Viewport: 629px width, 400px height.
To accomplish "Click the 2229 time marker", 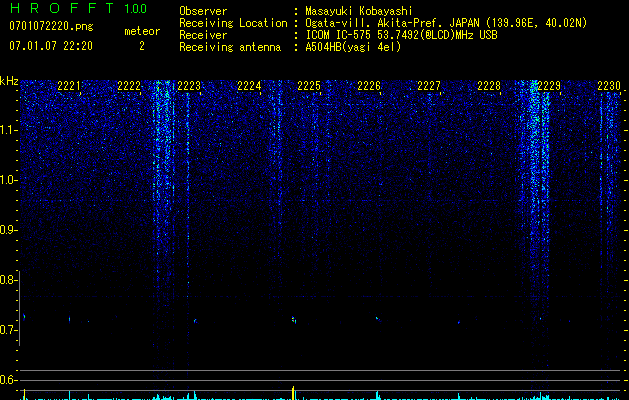I will point(549,85).
